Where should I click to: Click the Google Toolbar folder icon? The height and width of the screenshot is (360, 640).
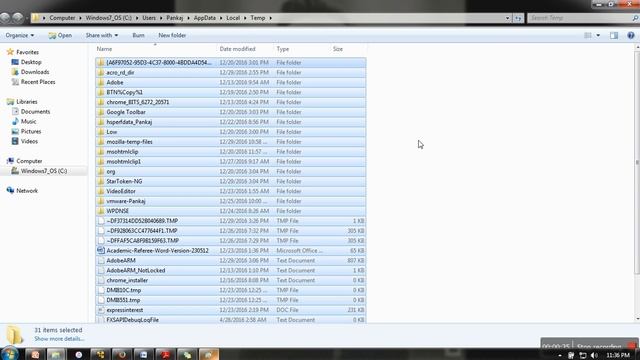pyautogui.click(x=101, y=112)
